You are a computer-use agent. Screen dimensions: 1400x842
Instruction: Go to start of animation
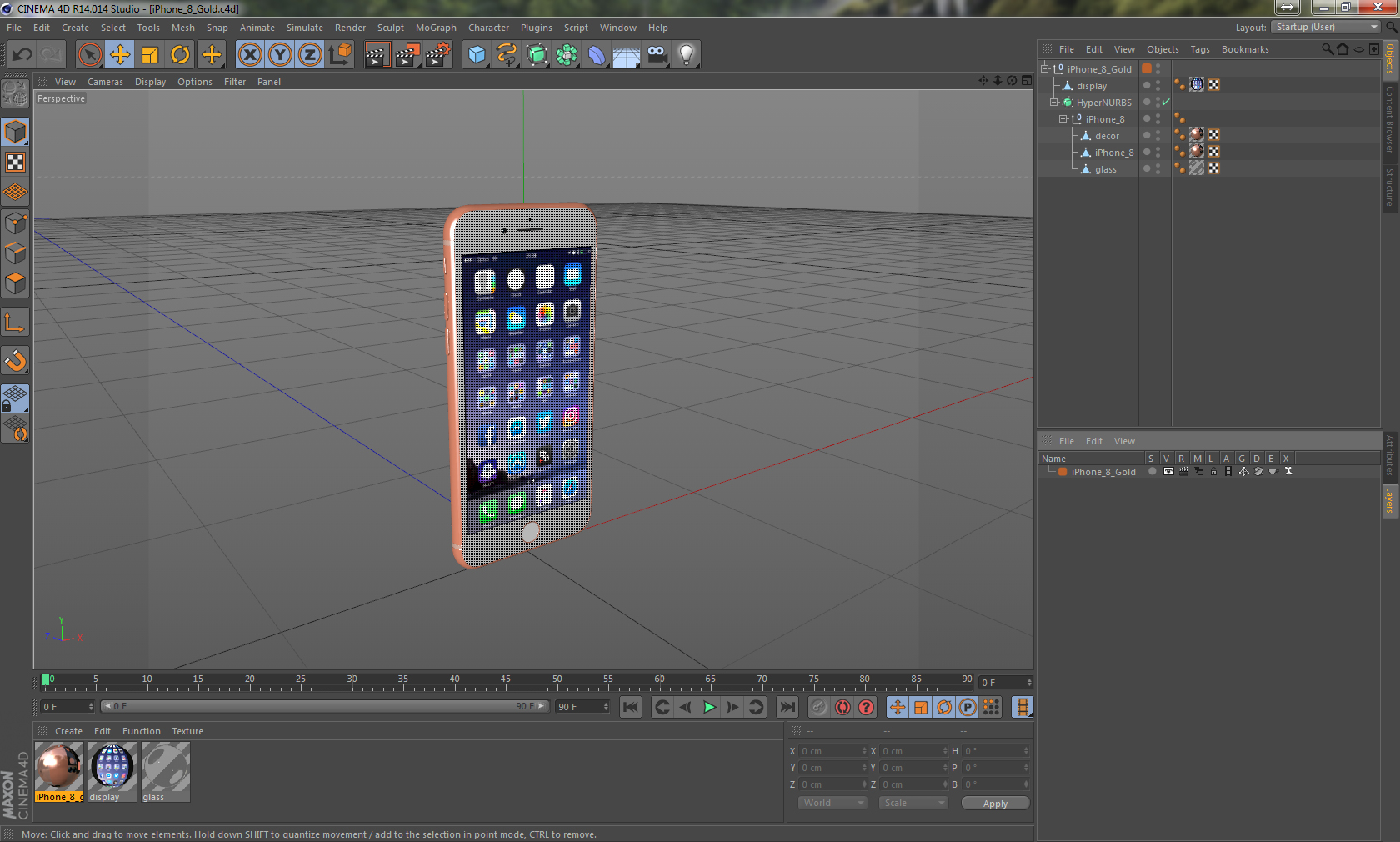[631, 707]
